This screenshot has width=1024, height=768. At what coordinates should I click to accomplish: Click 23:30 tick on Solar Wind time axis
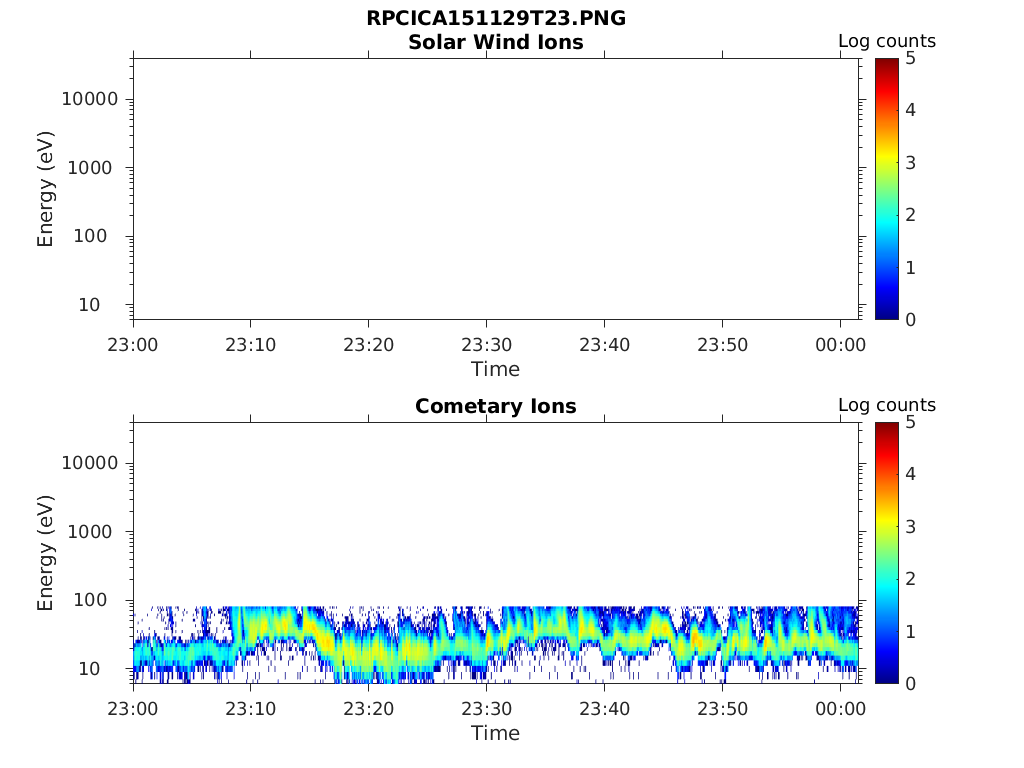[x=487, y=345]
